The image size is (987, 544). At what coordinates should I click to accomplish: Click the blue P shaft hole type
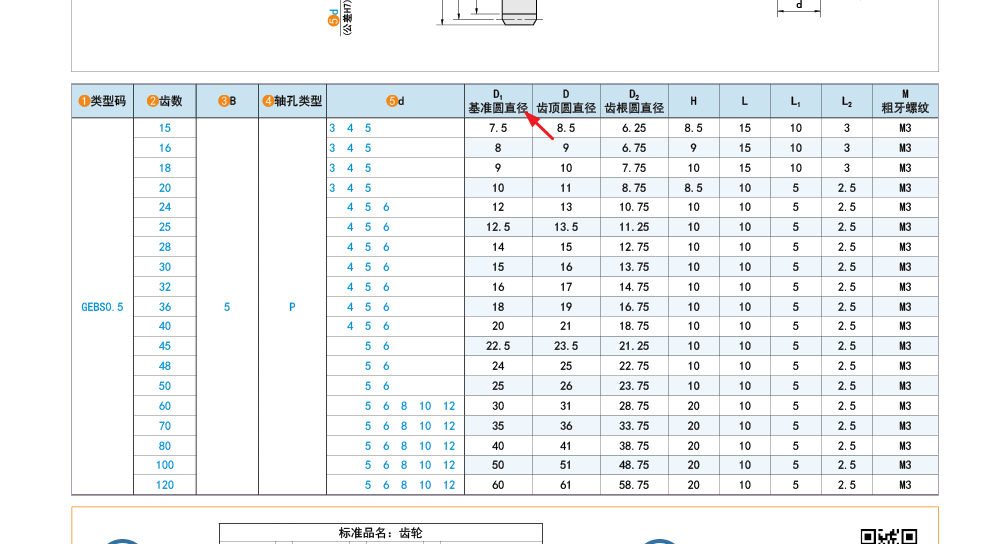point(292,307)
